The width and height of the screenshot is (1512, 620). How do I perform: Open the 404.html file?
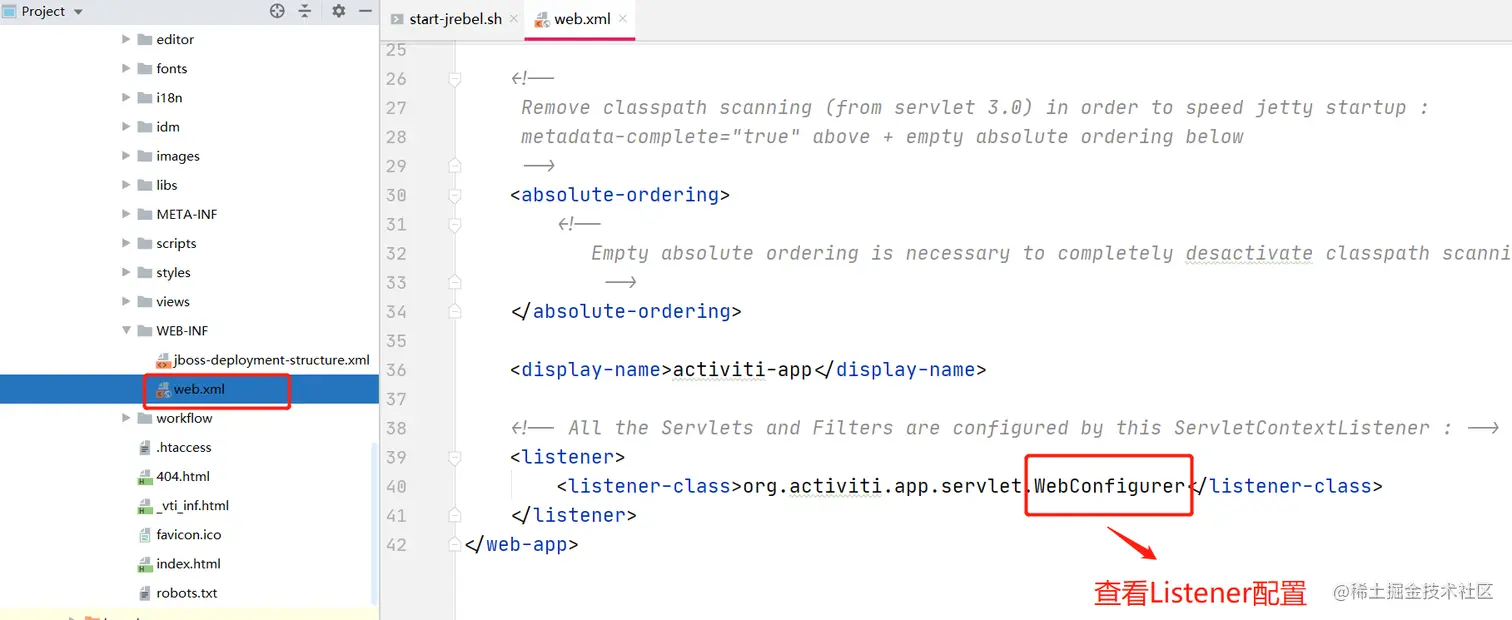[x=183, y=476]
